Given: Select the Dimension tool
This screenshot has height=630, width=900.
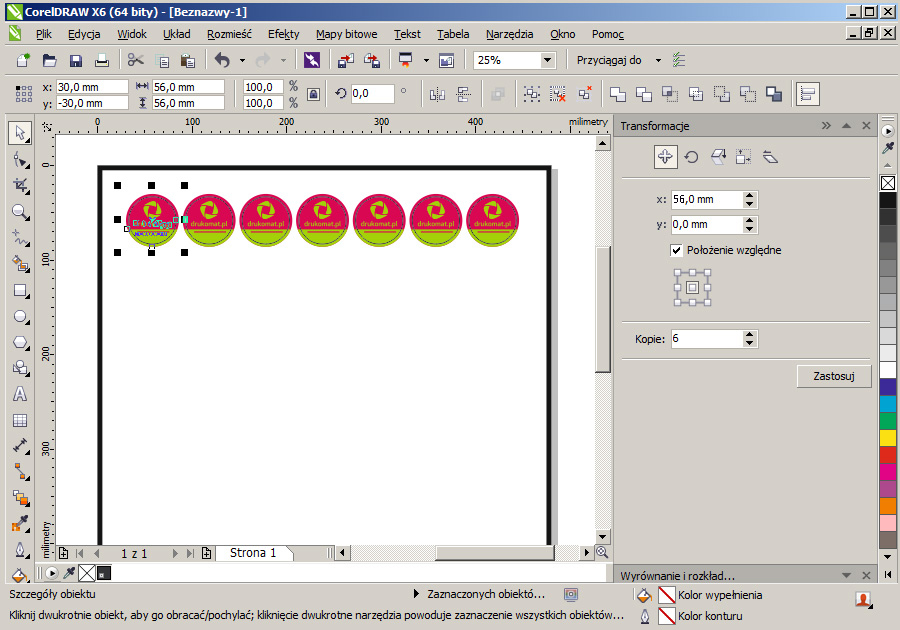Looking at the screenshot, I should (21, 446).
